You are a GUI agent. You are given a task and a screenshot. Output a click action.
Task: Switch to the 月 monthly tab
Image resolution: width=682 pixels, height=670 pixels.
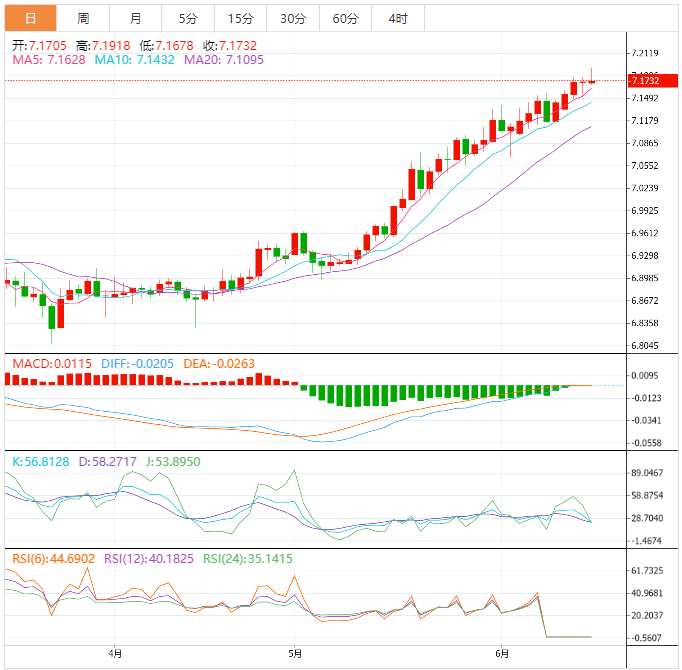click(135, 18)
